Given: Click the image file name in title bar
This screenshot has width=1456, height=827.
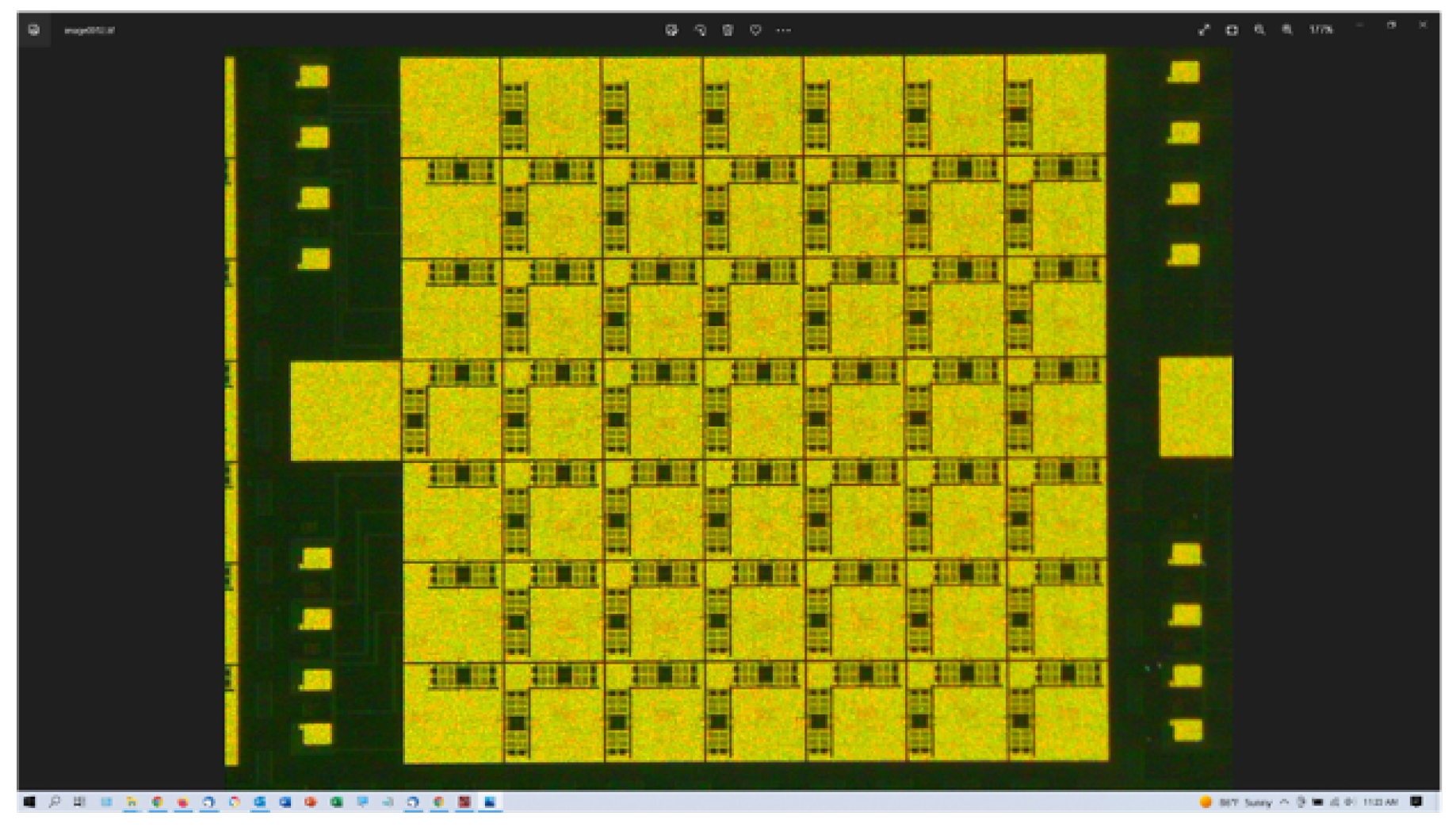Looking at the screenshot, I should (89, 31).
